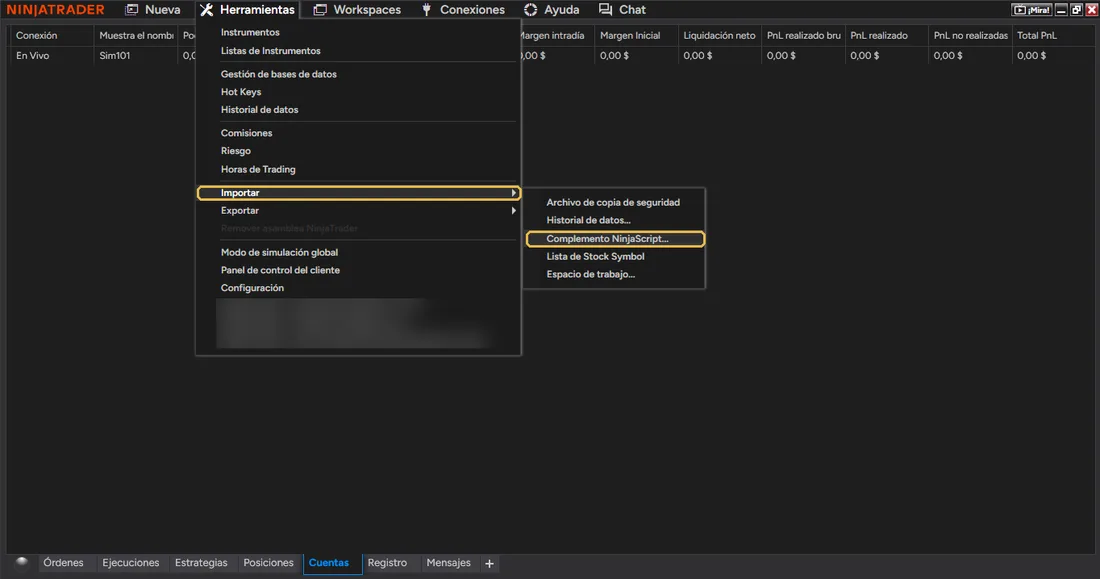Click the Liquidación neto column header
The image size is (1100, 579).
click(x=719, y=35)
